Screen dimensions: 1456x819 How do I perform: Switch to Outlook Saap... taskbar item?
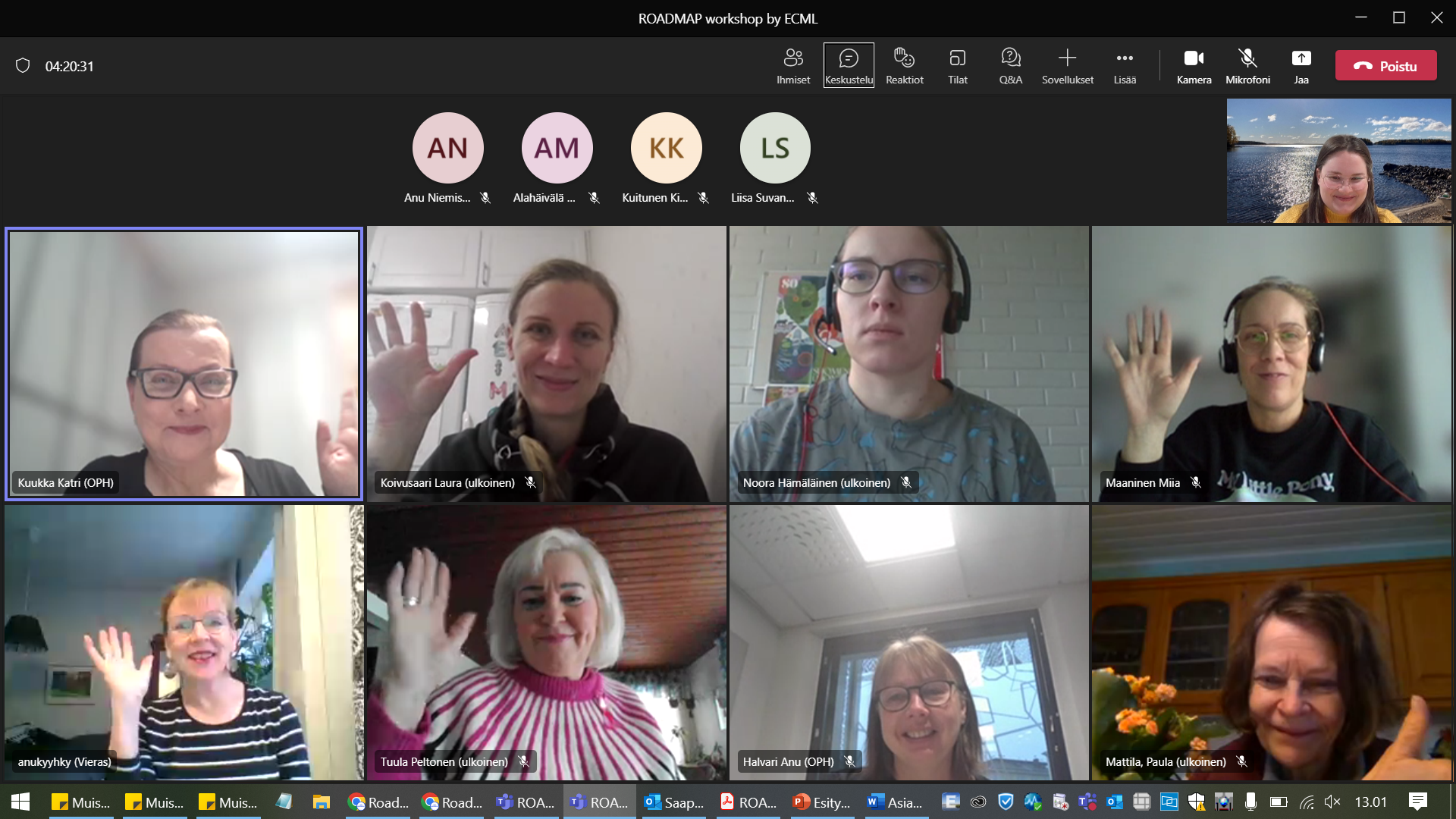pos(674,802)
